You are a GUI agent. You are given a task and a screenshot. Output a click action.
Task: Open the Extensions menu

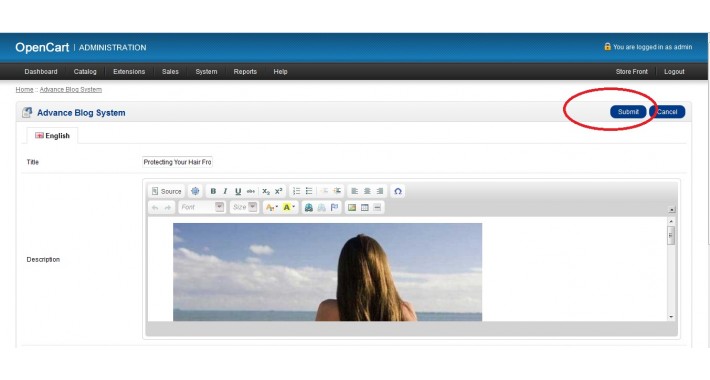point(129,72)
